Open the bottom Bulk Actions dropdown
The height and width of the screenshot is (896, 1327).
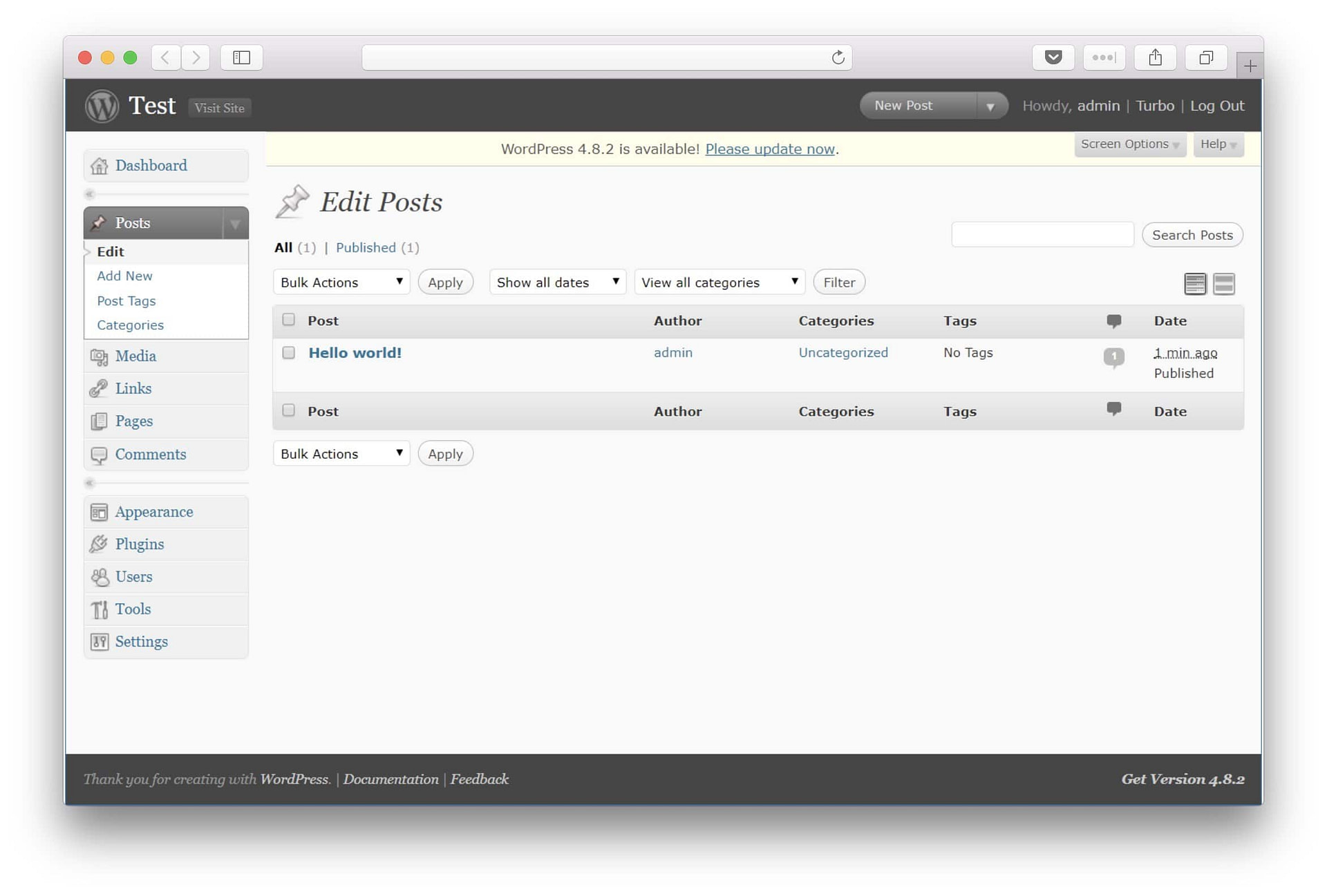click(341, 453)
